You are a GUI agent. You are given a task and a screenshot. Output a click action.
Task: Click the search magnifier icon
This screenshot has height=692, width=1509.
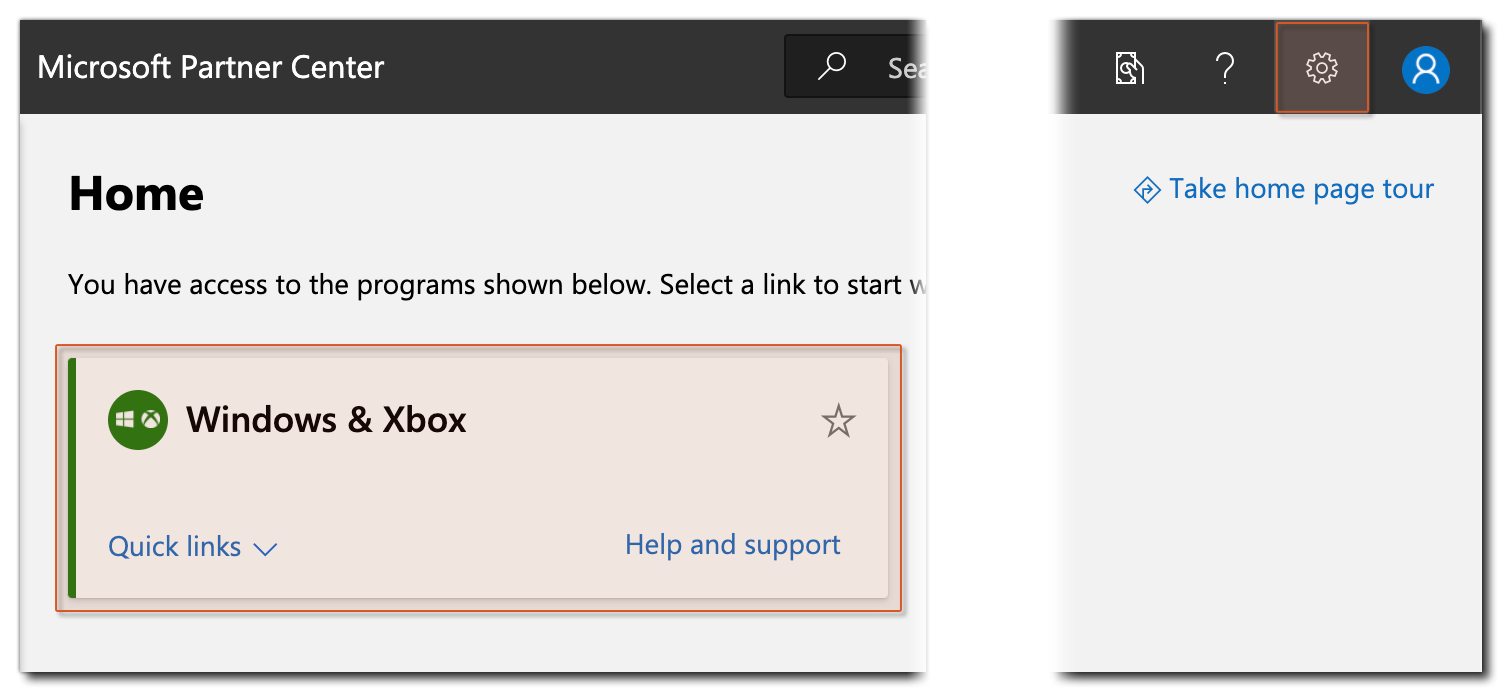pyautogui.click(x=831, y=67)
